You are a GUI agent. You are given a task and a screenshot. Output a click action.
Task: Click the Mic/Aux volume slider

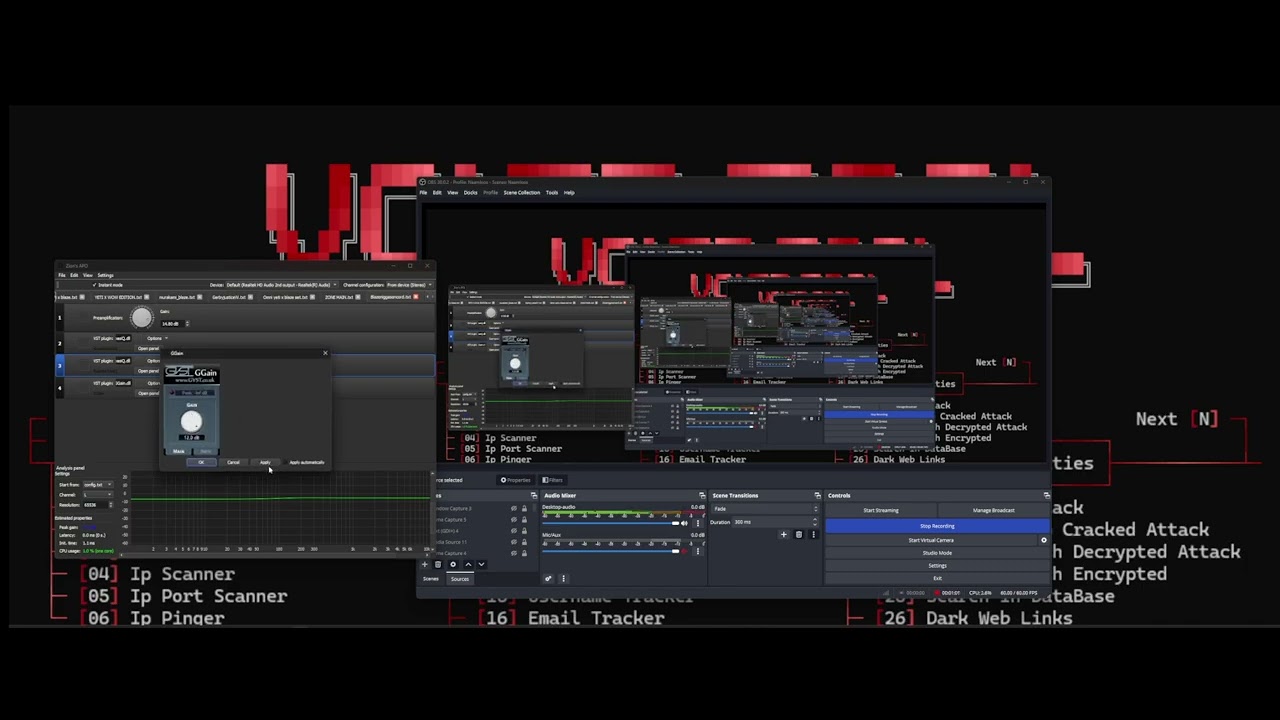click(610, 551)
